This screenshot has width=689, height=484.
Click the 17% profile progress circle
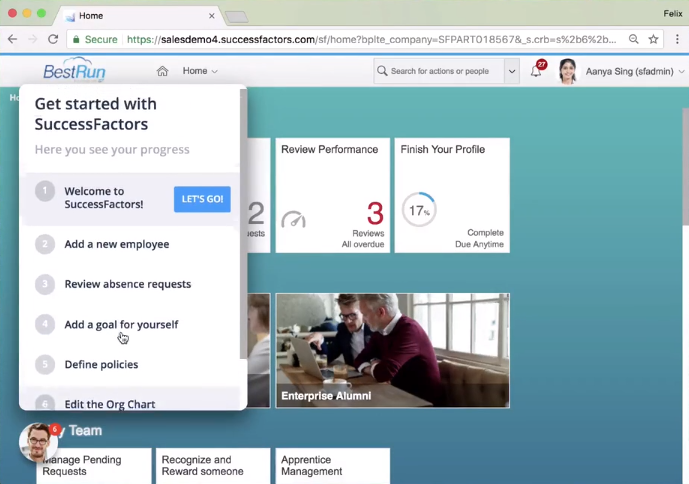[x=419, y=210]
